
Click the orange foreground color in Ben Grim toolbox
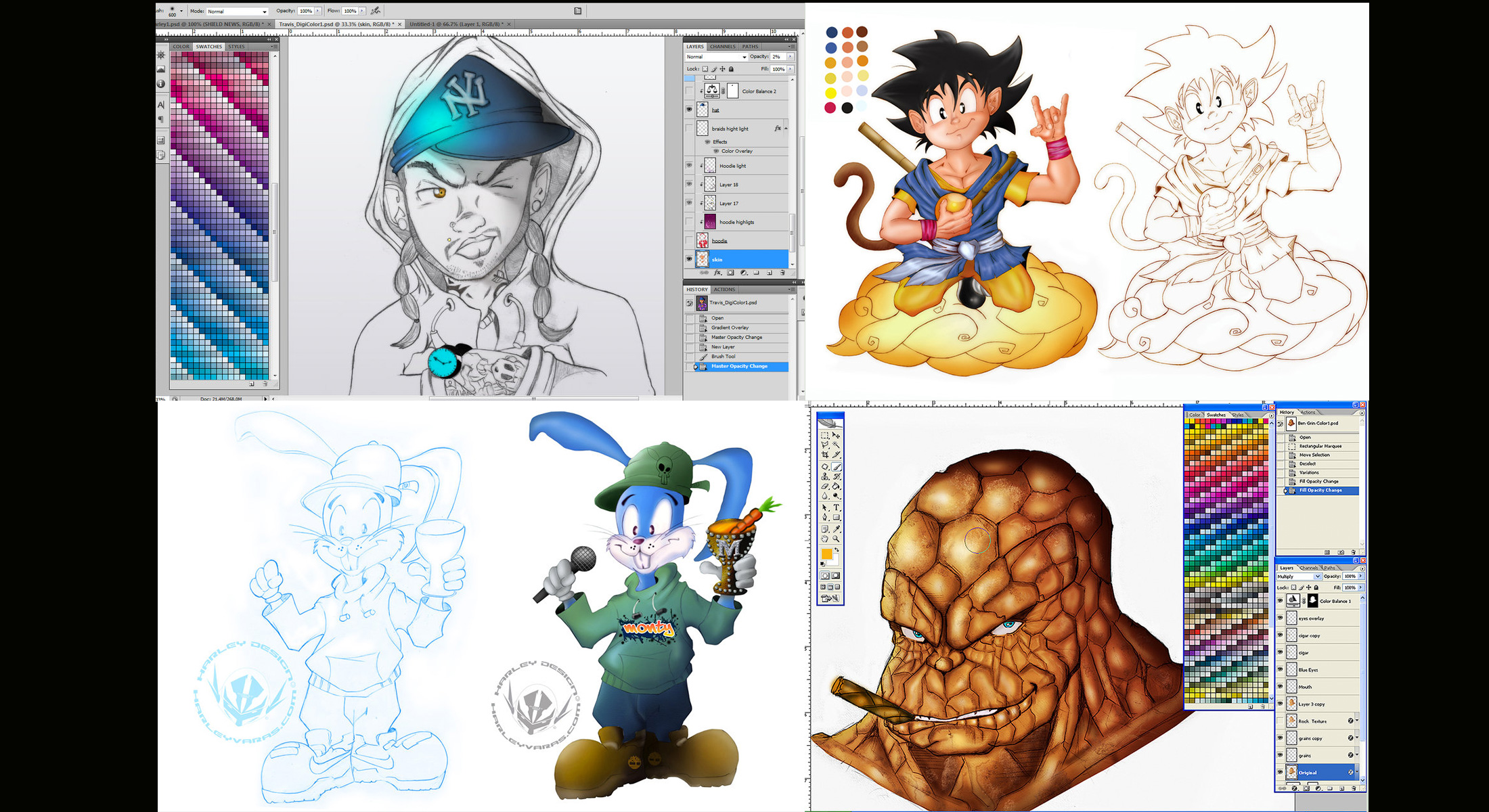click(827, 554)
